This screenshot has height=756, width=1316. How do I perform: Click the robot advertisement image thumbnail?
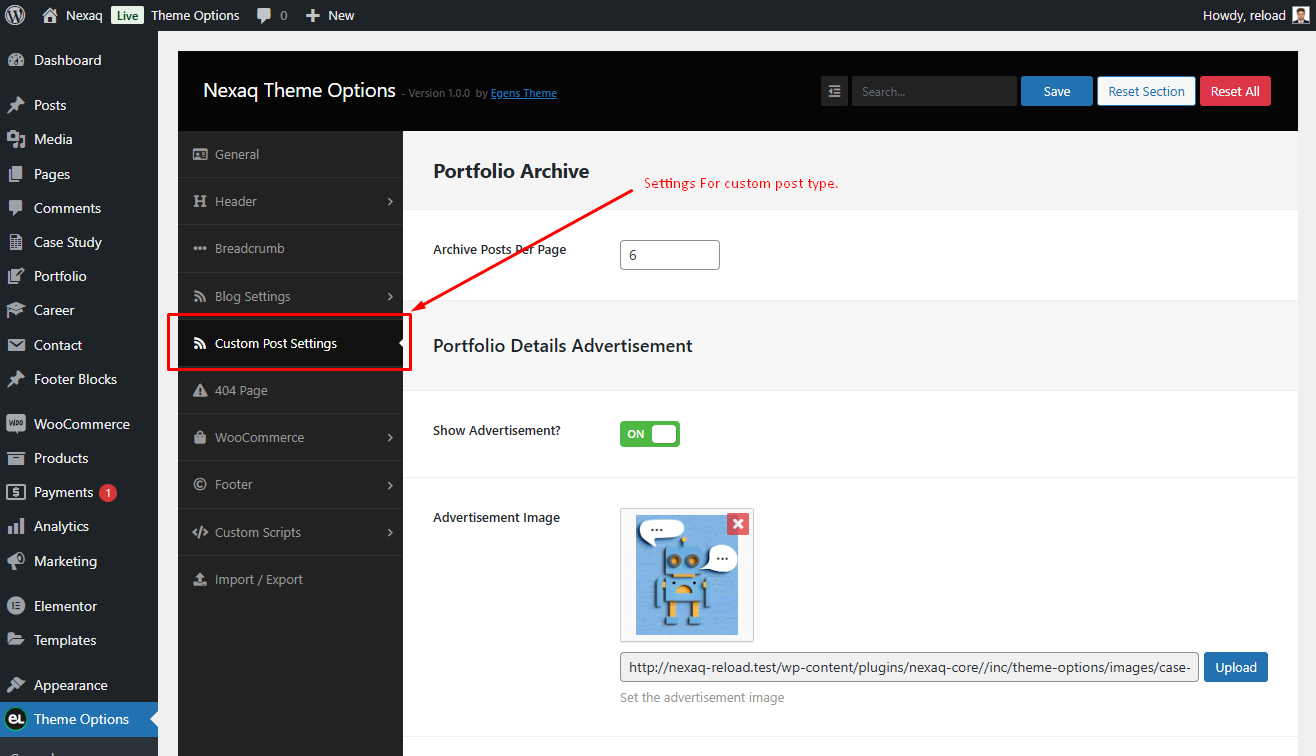pos(687,575)
